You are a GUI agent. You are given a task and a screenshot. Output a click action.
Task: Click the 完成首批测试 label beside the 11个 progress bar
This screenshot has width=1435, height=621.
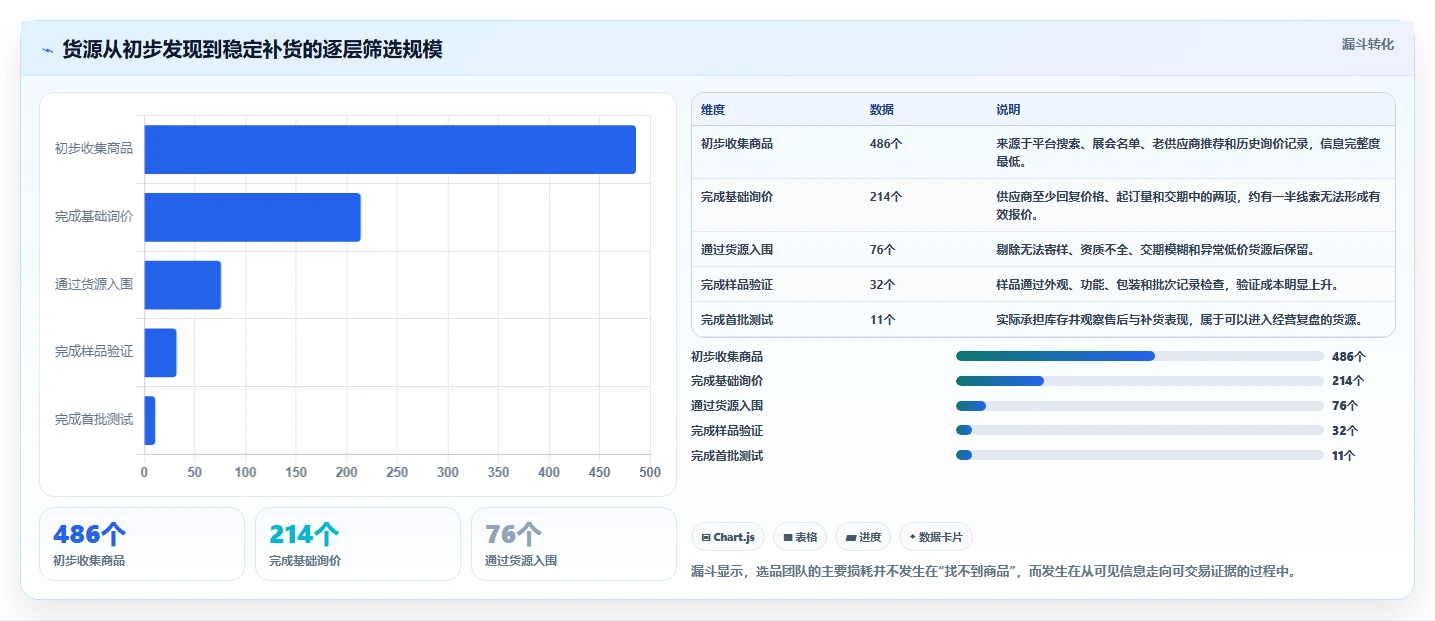pyautogui.click(x=727, y=455)
